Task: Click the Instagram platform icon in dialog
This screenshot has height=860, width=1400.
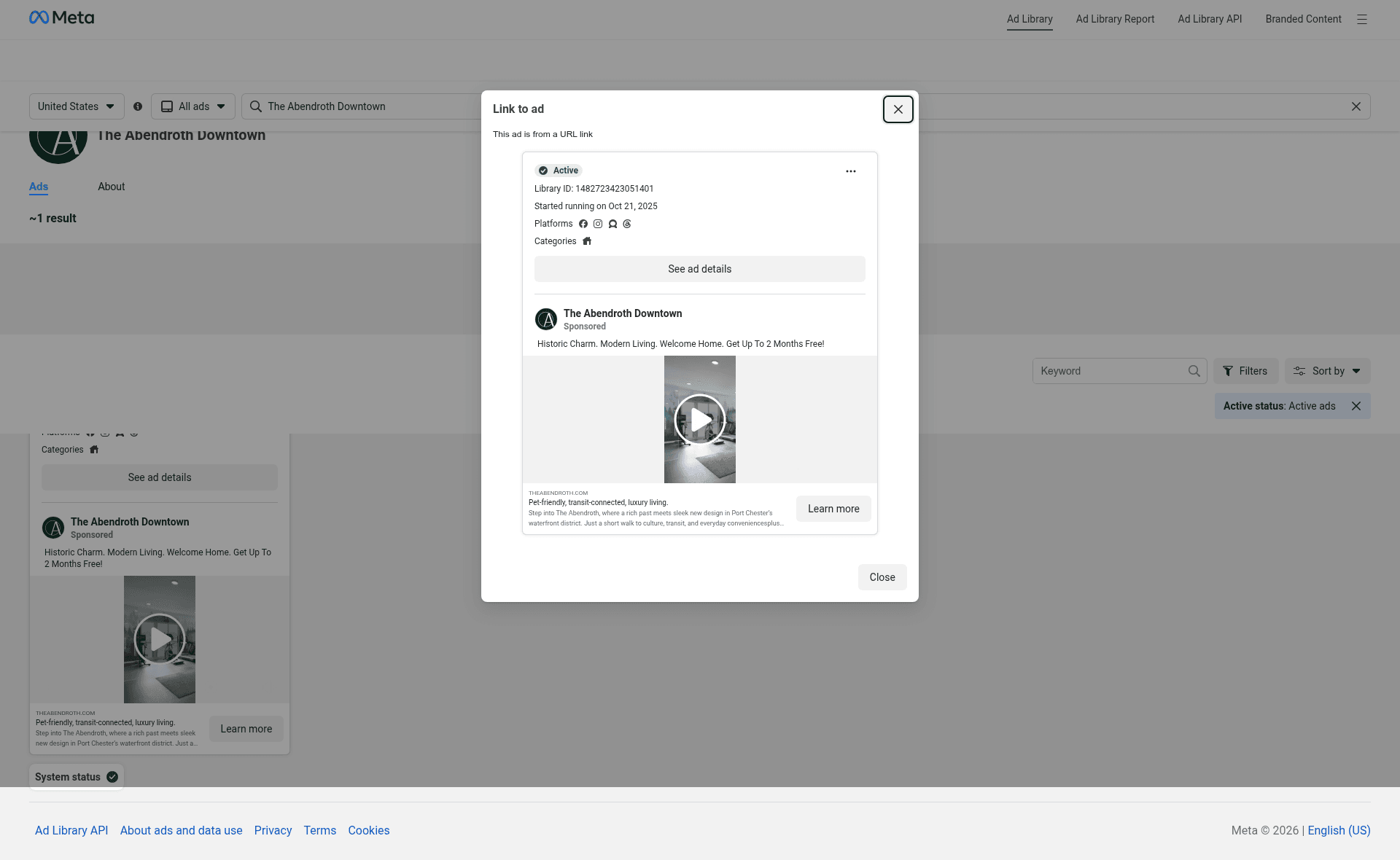Action: (598, 224)
